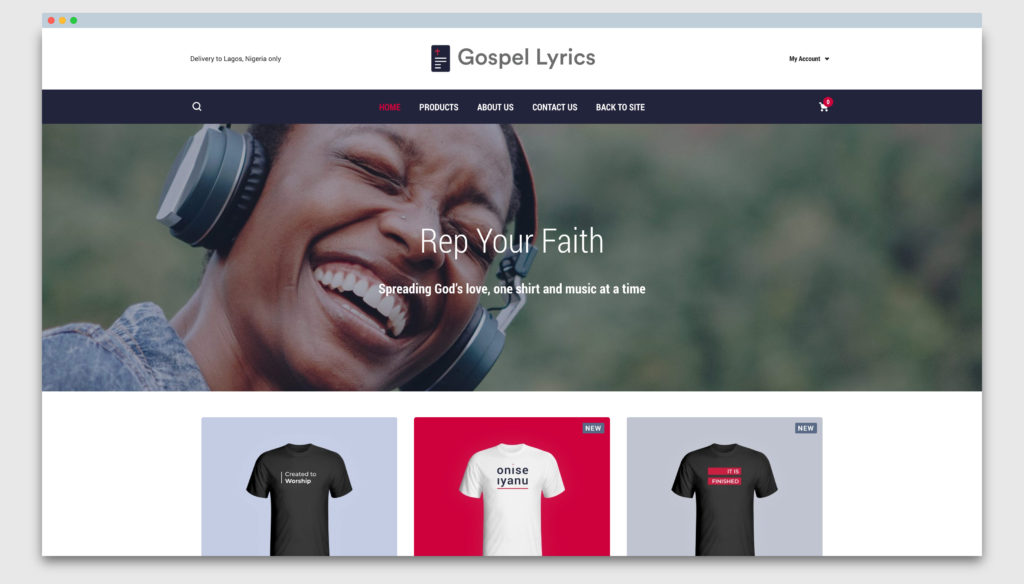This screenshot has height=584, width=1024.
Task: Click the yellow window minimize dot
Action: click(x=63, y=20)
